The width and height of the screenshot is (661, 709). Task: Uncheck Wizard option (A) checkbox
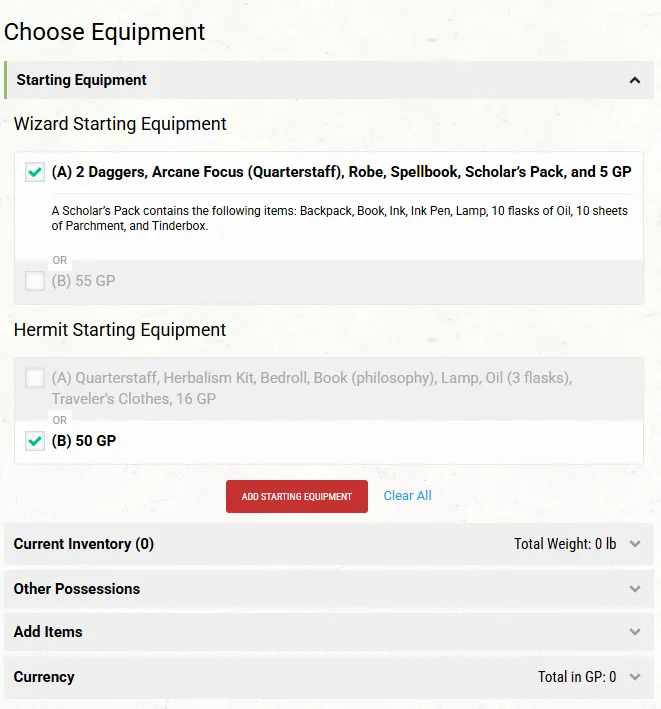35,172
